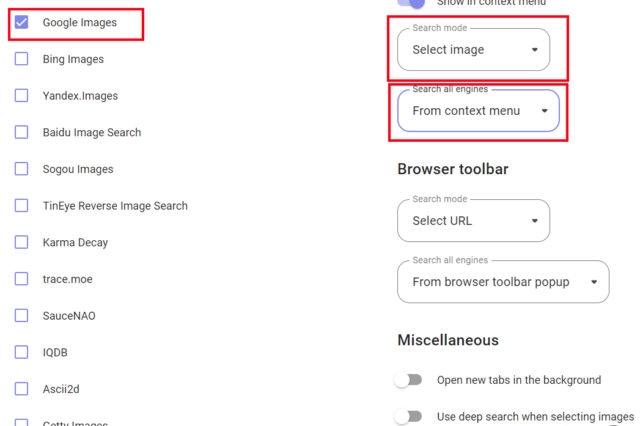
Task: Toggle the 'Show in context menu' switch
Action: tap(411, 4)
